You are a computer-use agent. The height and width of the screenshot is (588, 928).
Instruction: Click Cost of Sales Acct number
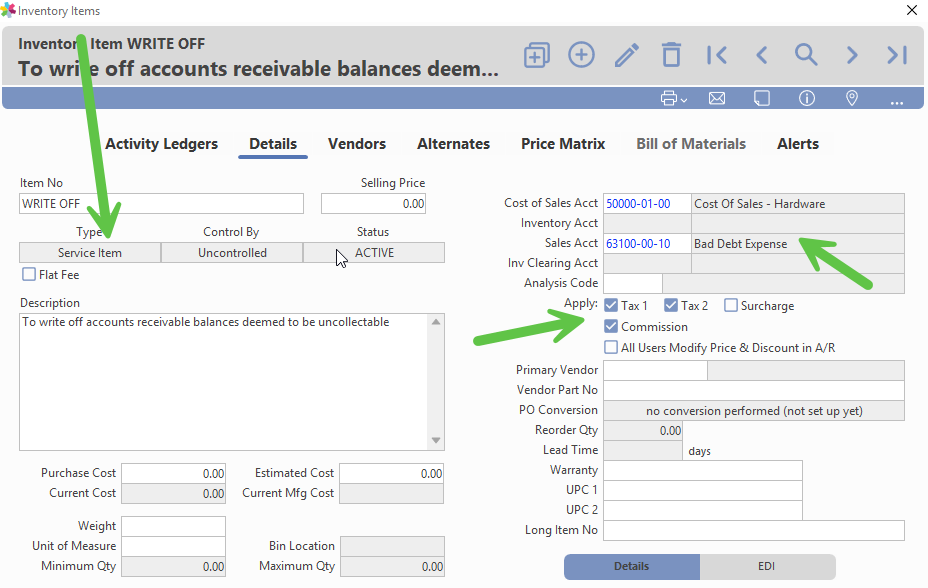click(647, 203)
